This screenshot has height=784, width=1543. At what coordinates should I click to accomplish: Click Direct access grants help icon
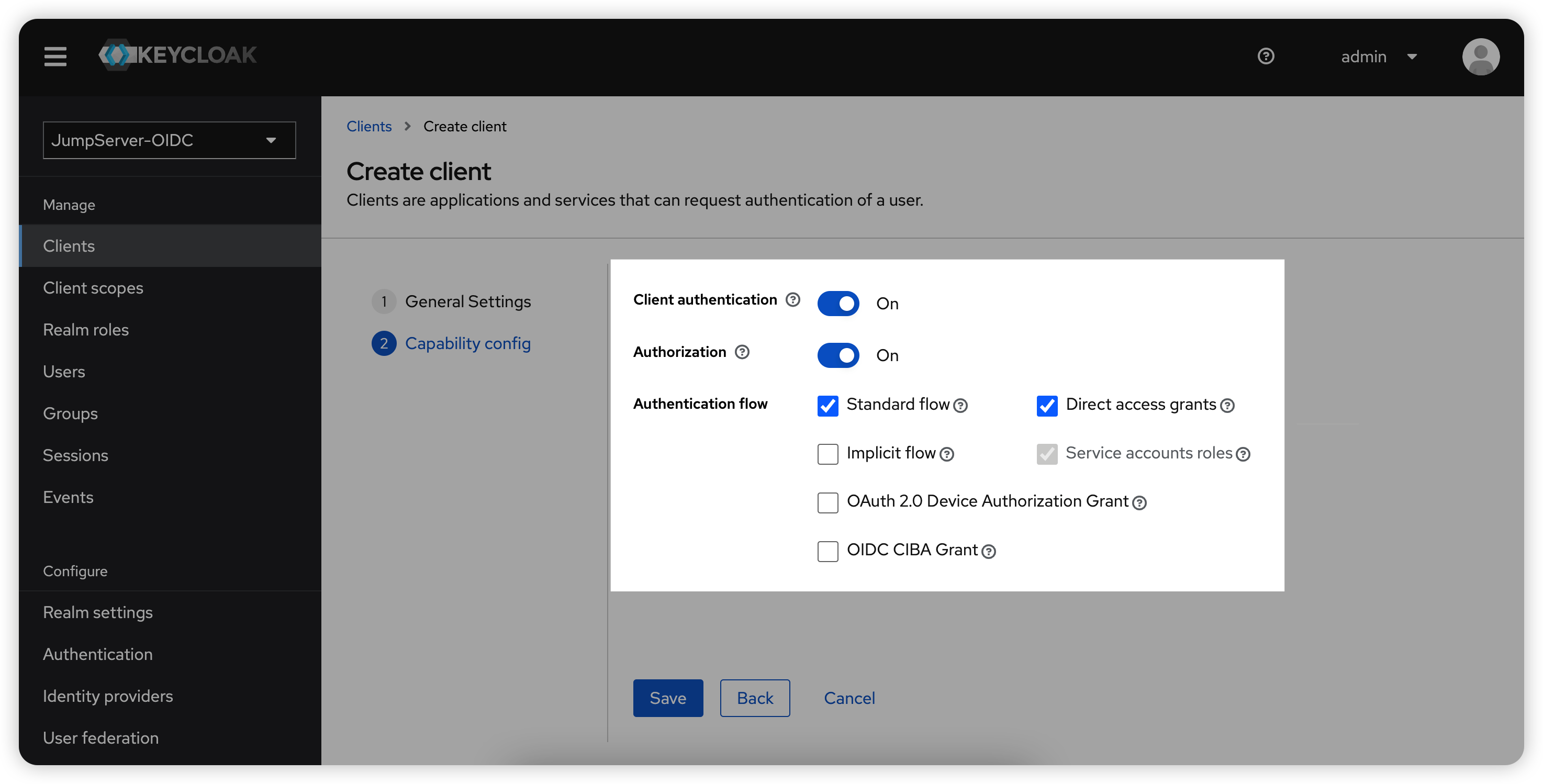click(x=1227, y=406)
